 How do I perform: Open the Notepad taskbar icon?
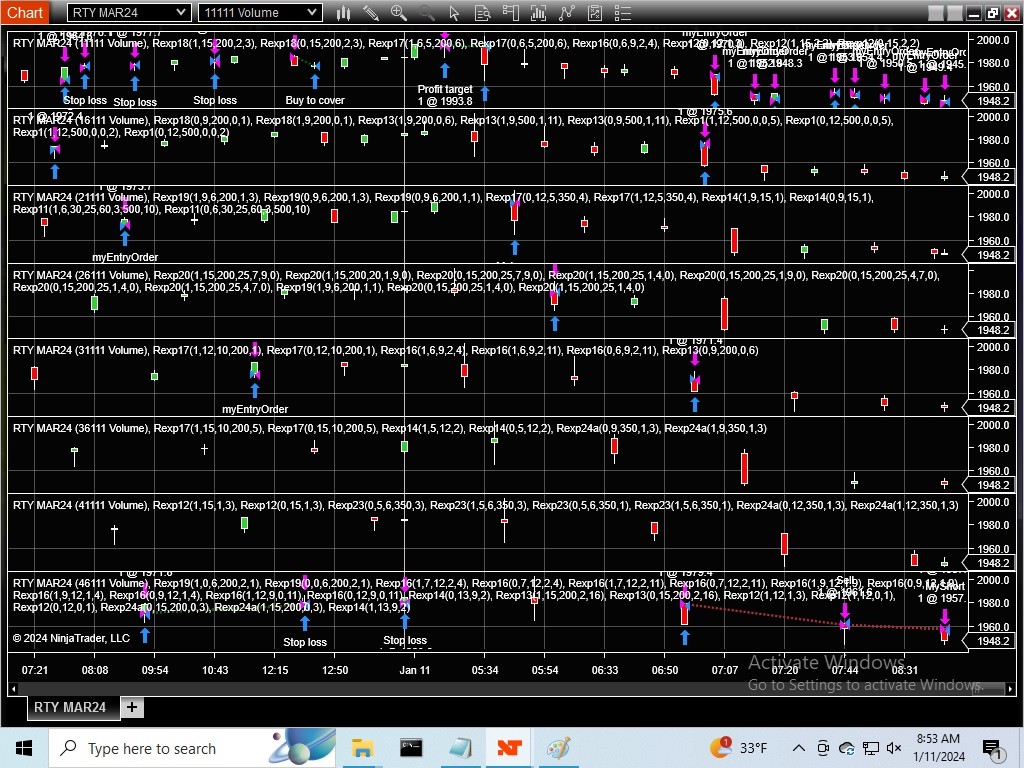click(460, 748)
